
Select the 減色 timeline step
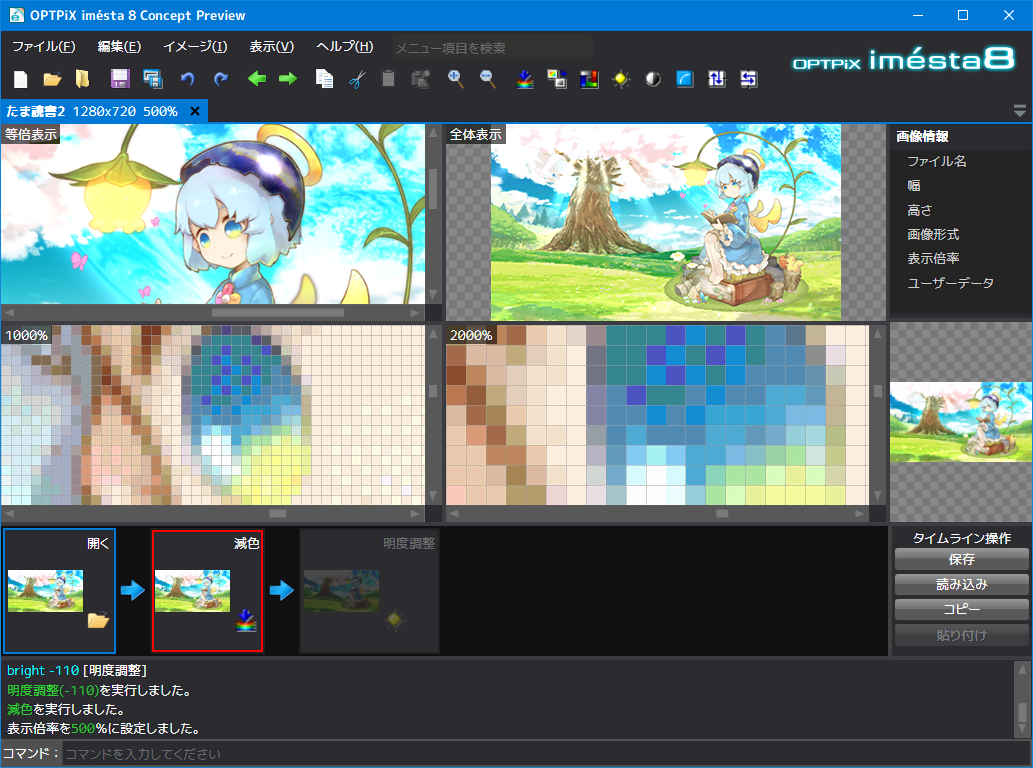point(208,591)
